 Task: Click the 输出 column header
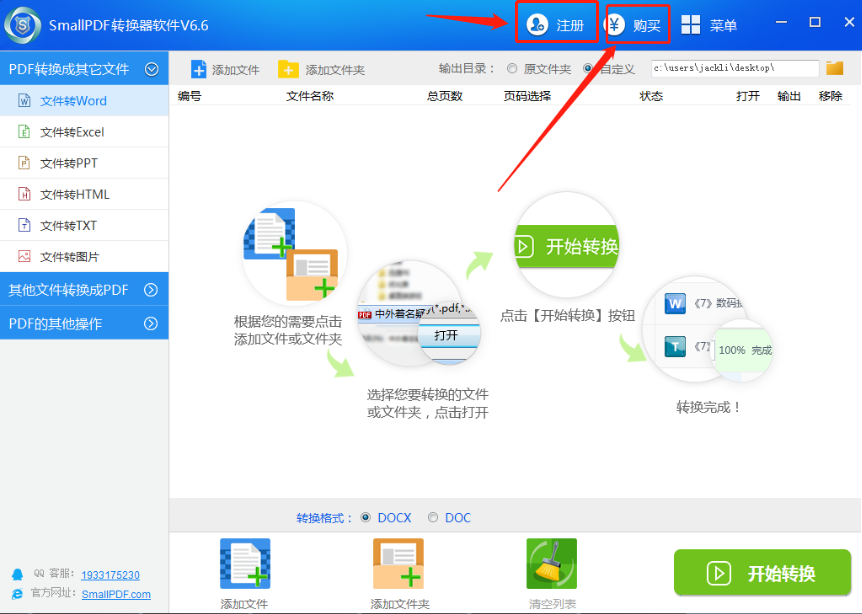point(789,96)
